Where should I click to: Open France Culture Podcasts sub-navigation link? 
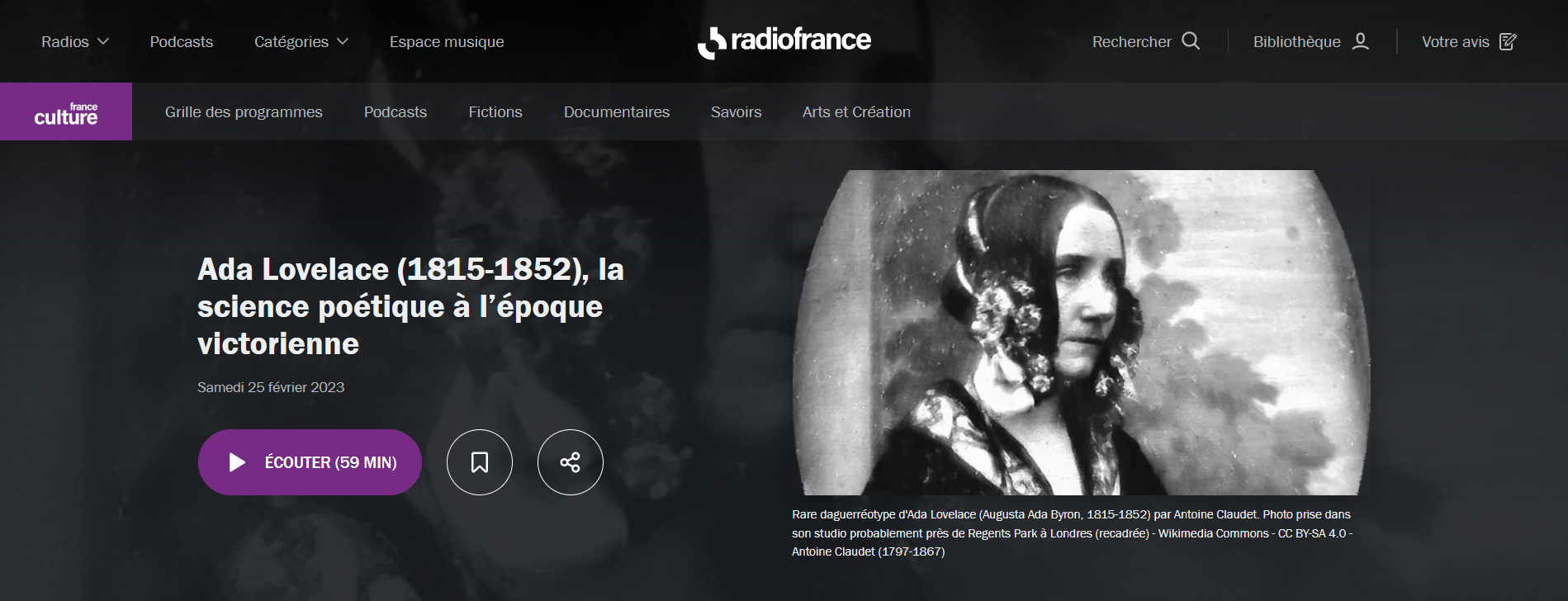click(x=396, y=111)
